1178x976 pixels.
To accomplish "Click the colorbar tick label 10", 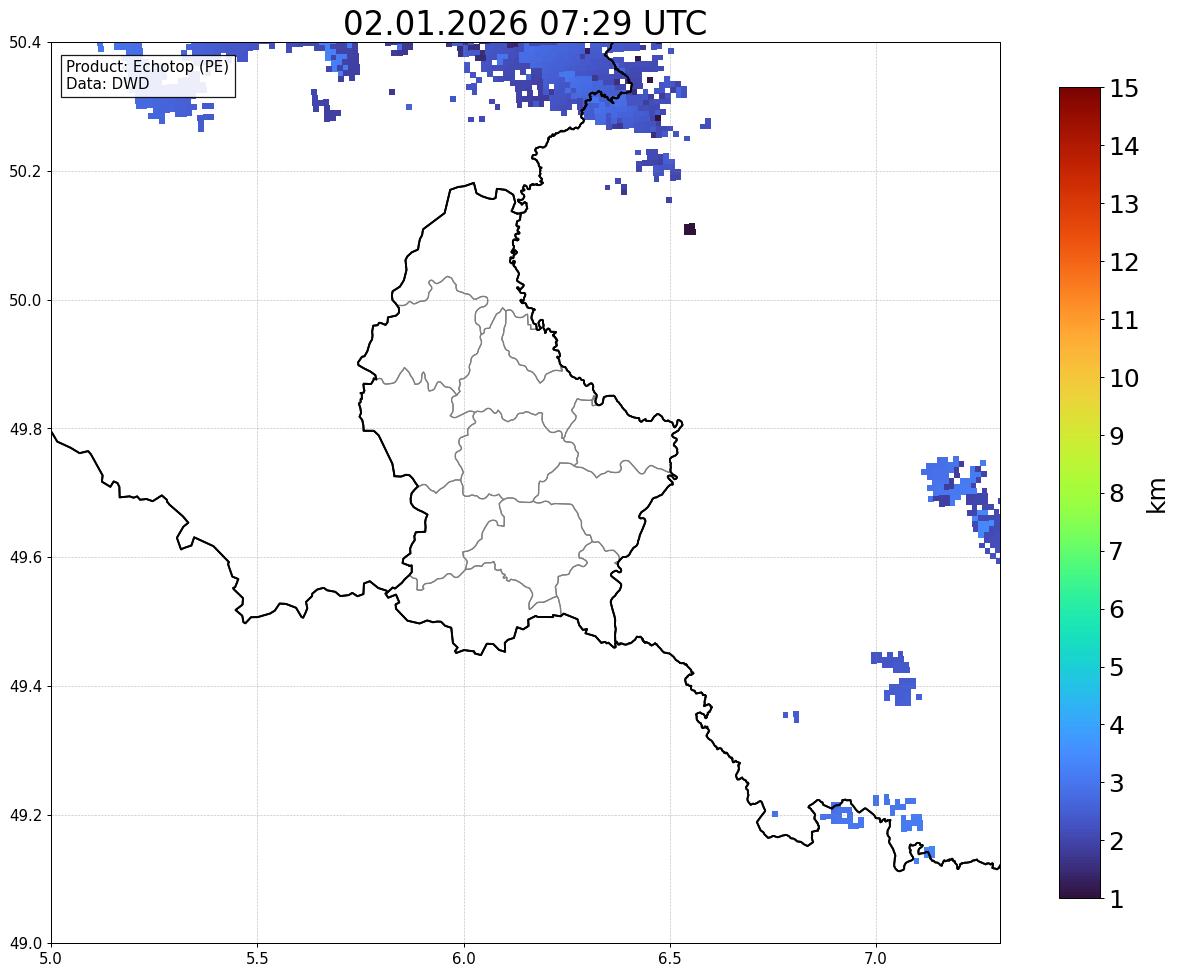I will [x=1124, y=377].
